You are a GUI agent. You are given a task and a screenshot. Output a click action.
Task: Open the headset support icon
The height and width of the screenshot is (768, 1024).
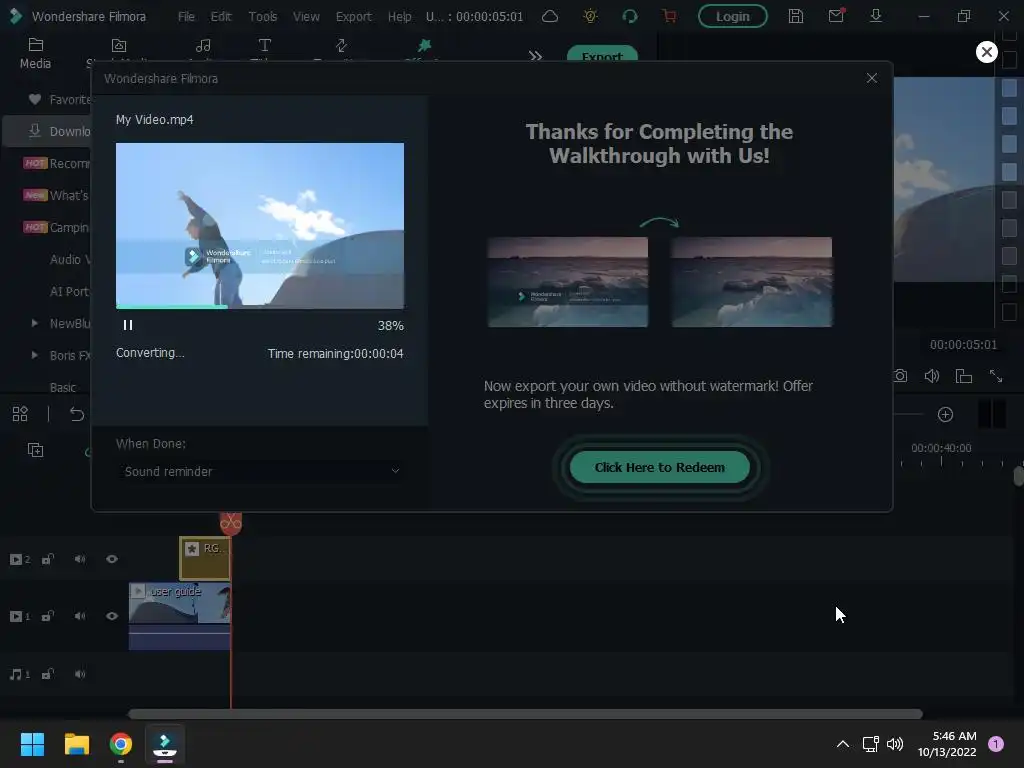[630, 16]
